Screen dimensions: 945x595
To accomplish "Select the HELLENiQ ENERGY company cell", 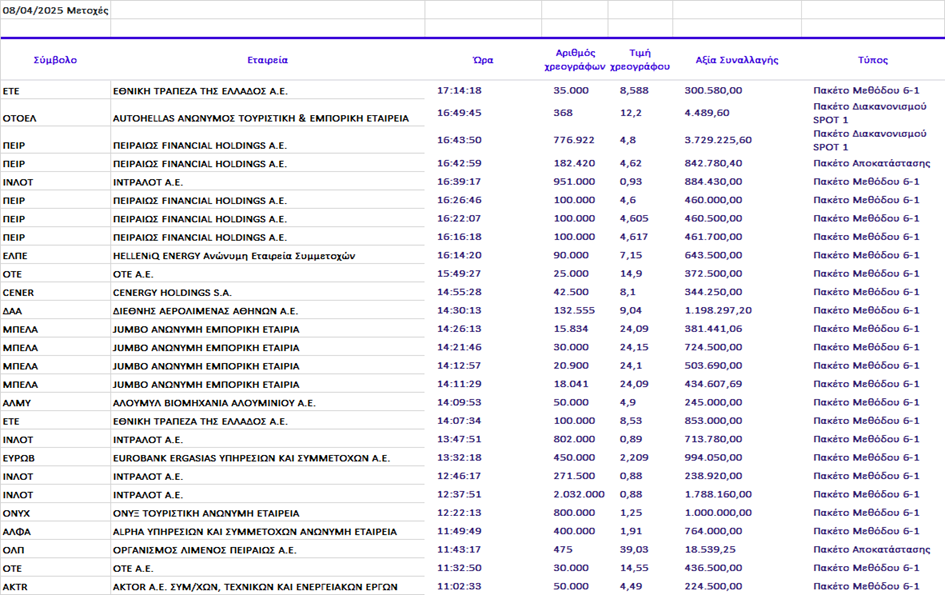I will (x=234, y=256).
